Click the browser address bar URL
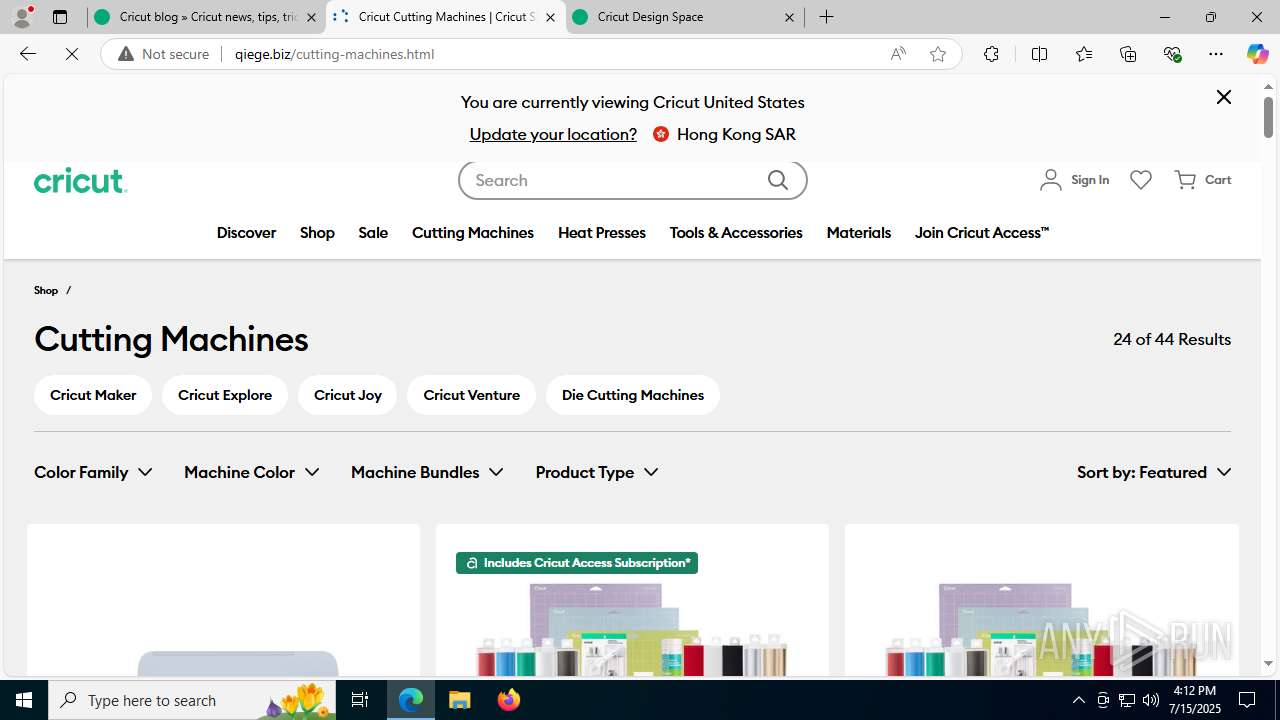 [x=334, y=54]
